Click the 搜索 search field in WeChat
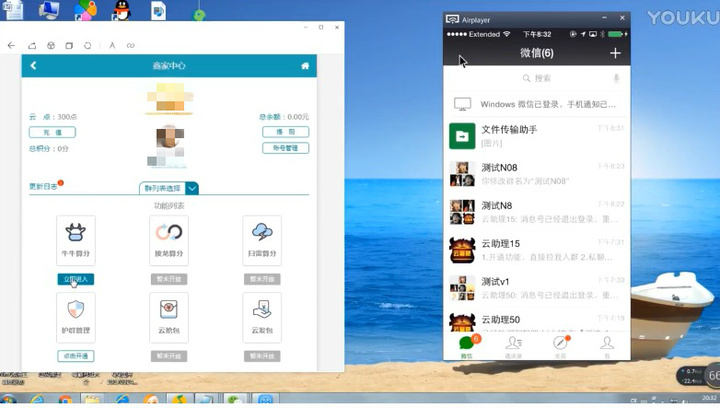 537,78
